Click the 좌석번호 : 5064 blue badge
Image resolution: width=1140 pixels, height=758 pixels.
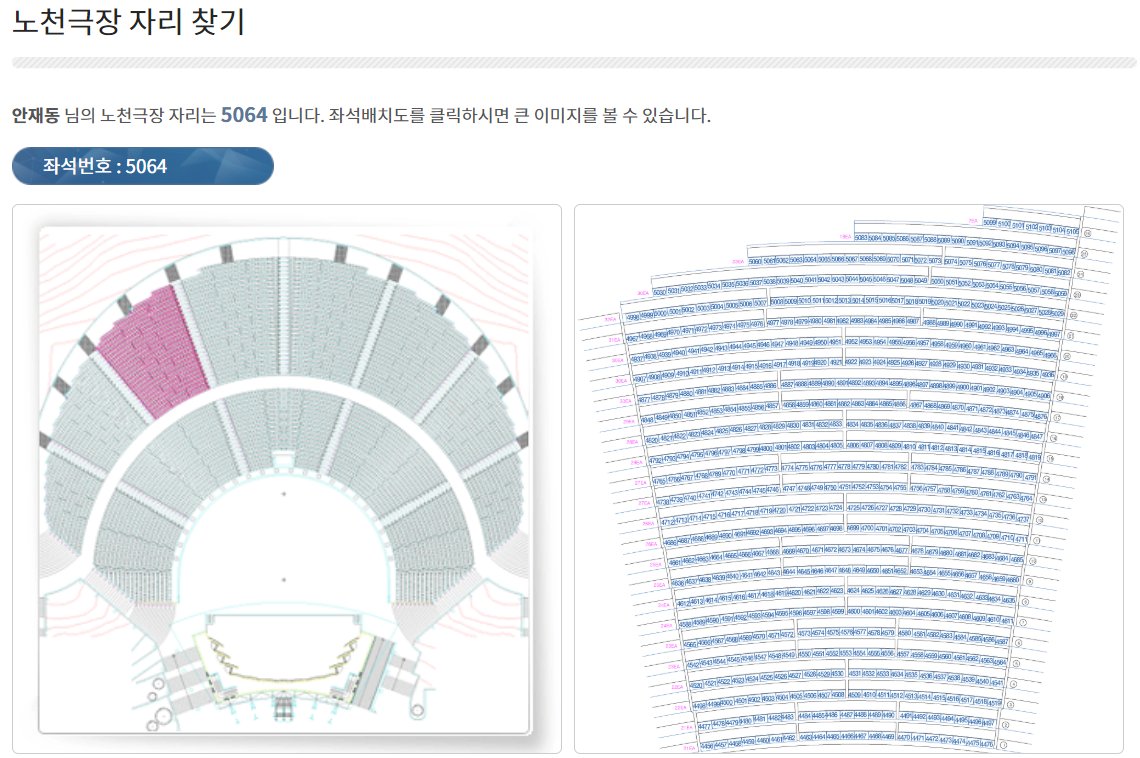(x=142, y=166)
